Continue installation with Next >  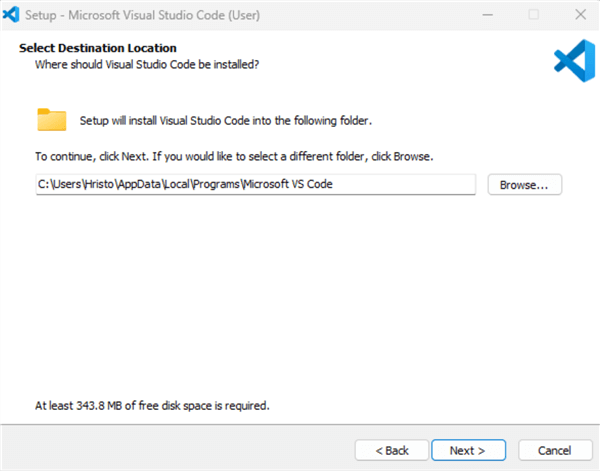point(468,450)
